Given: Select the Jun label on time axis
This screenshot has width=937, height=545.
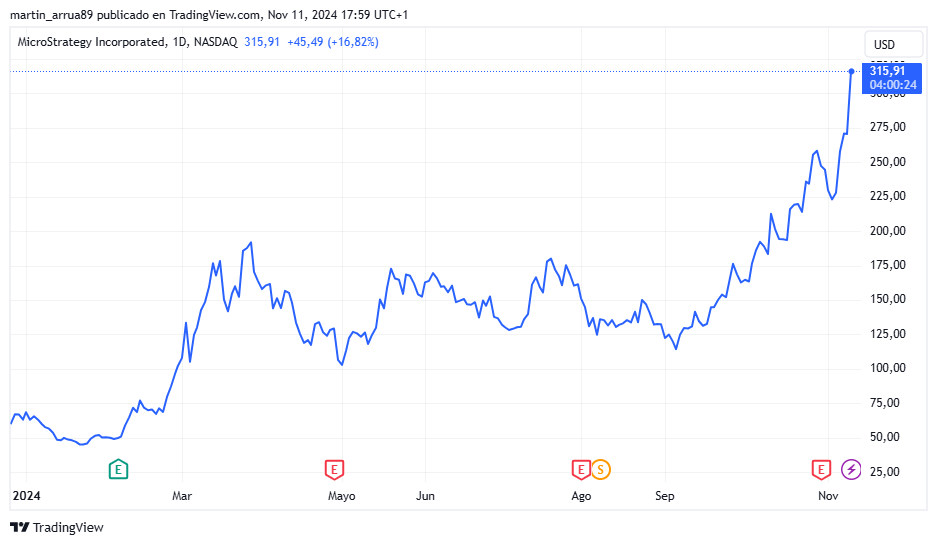Looking at the screenshot, I should pyautogui.click(x=425, y=496).
